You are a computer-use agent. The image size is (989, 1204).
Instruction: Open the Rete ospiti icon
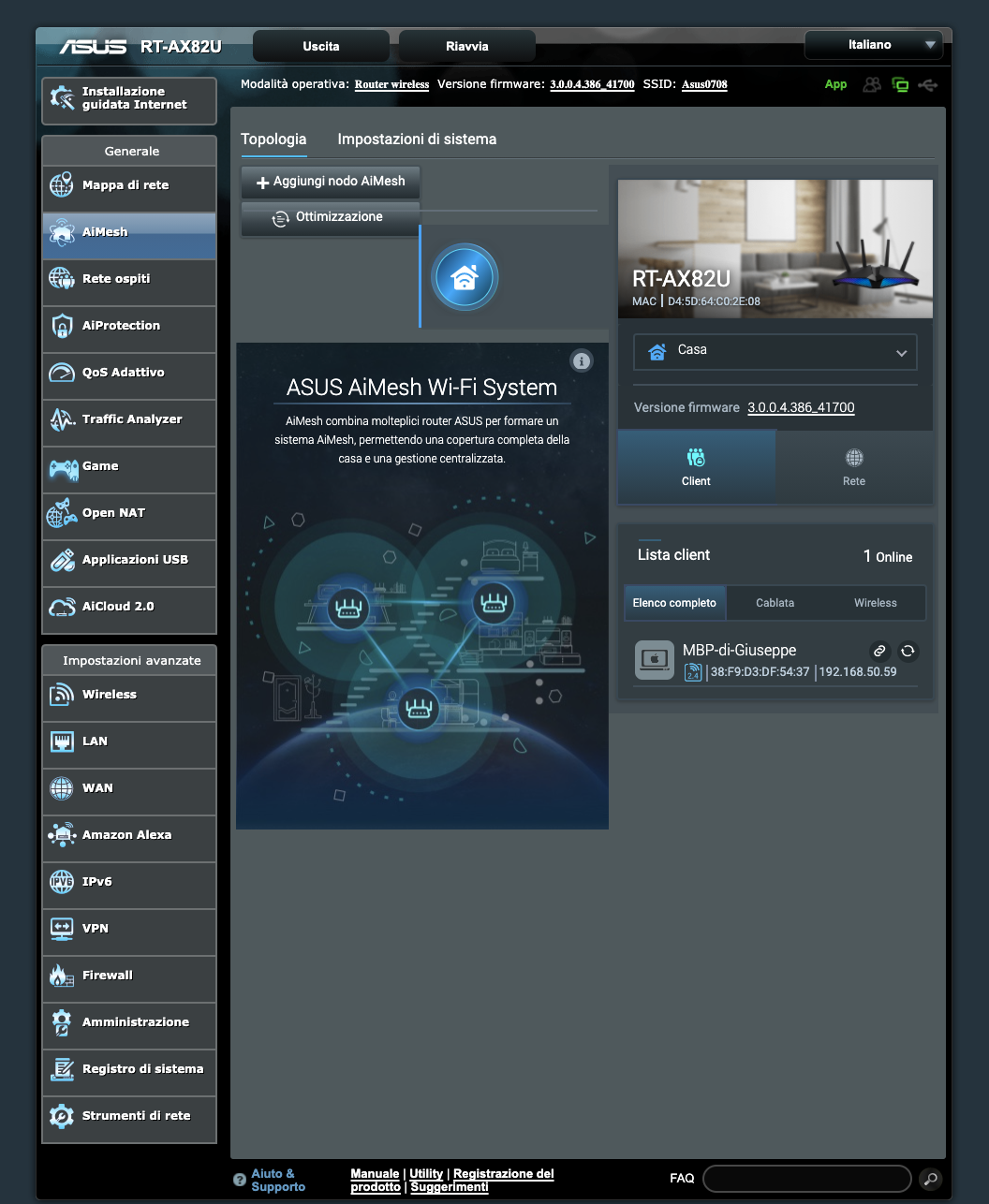(x=62, y=278)
